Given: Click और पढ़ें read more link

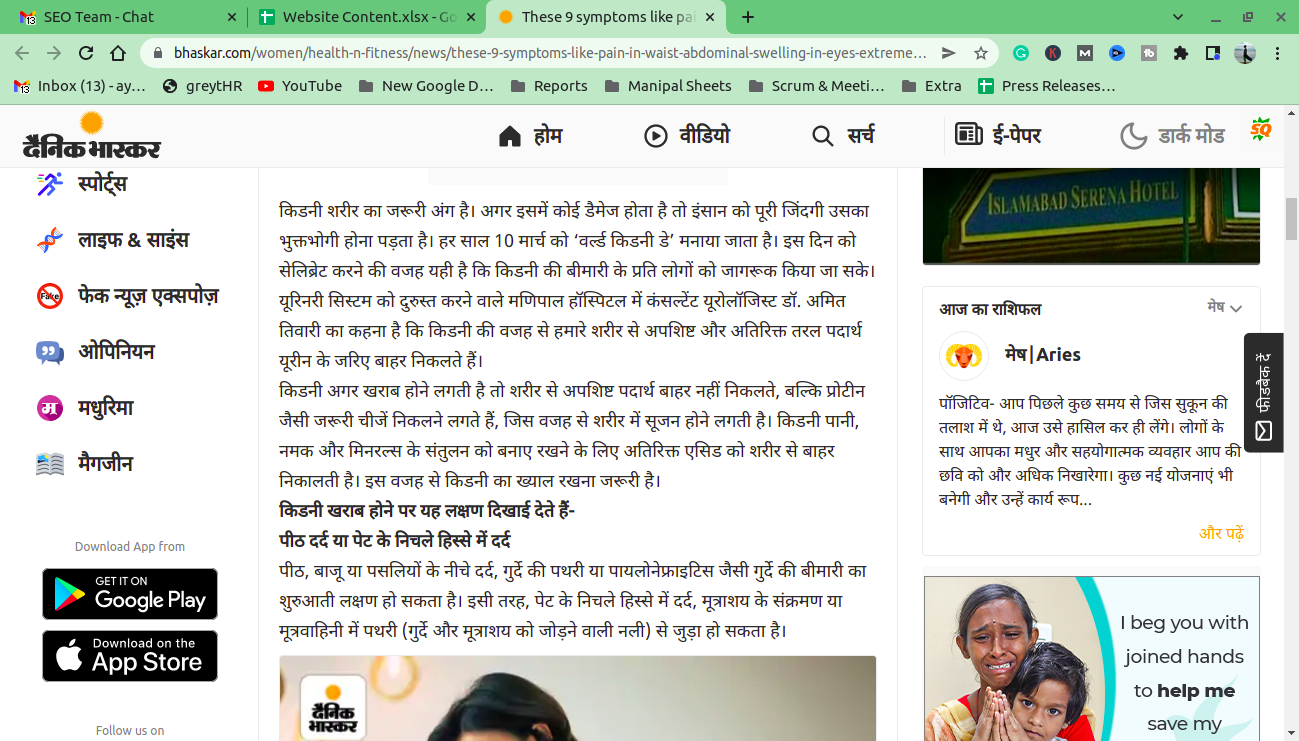Looking at the screenshot, I should click(1221, 533).
